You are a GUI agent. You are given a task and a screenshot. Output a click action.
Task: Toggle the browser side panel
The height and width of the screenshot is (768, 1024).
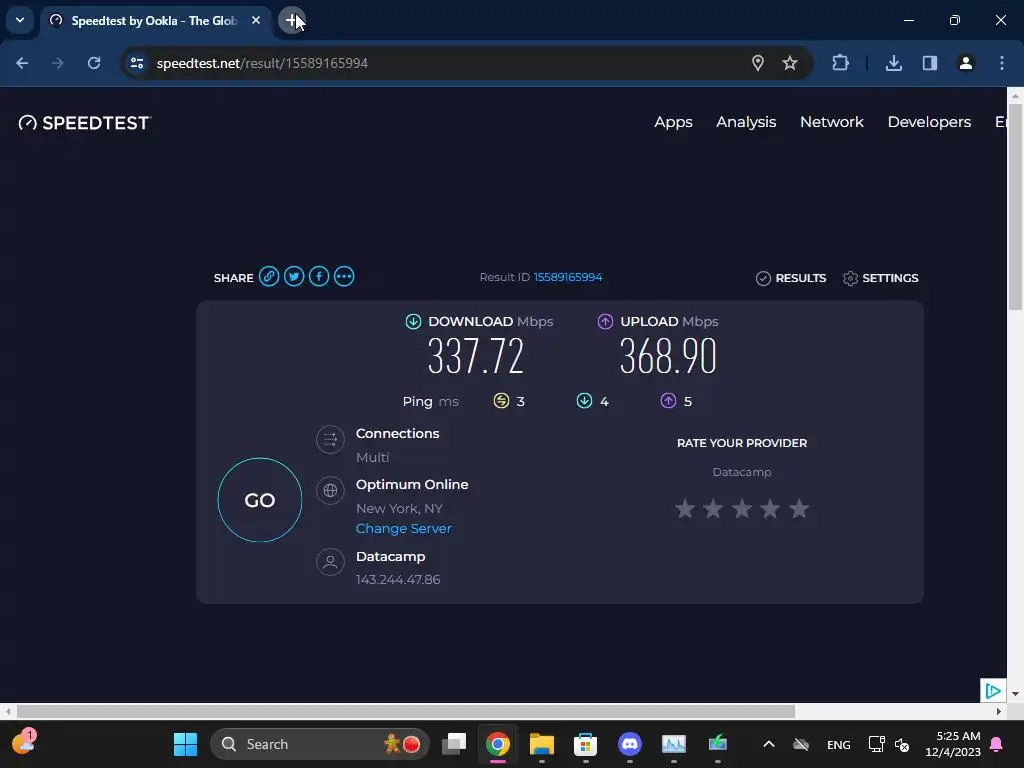[930, 63]
